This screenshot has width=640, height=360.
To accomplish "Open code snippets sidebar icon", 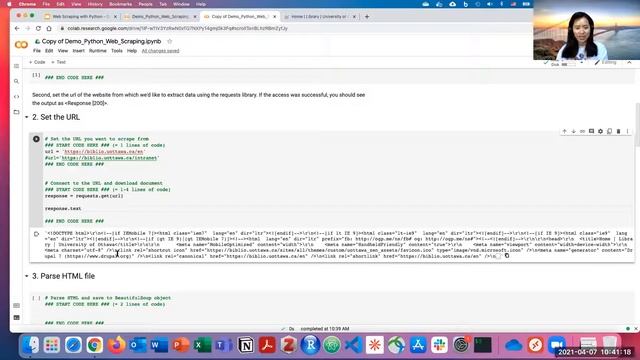I will 16,97.
